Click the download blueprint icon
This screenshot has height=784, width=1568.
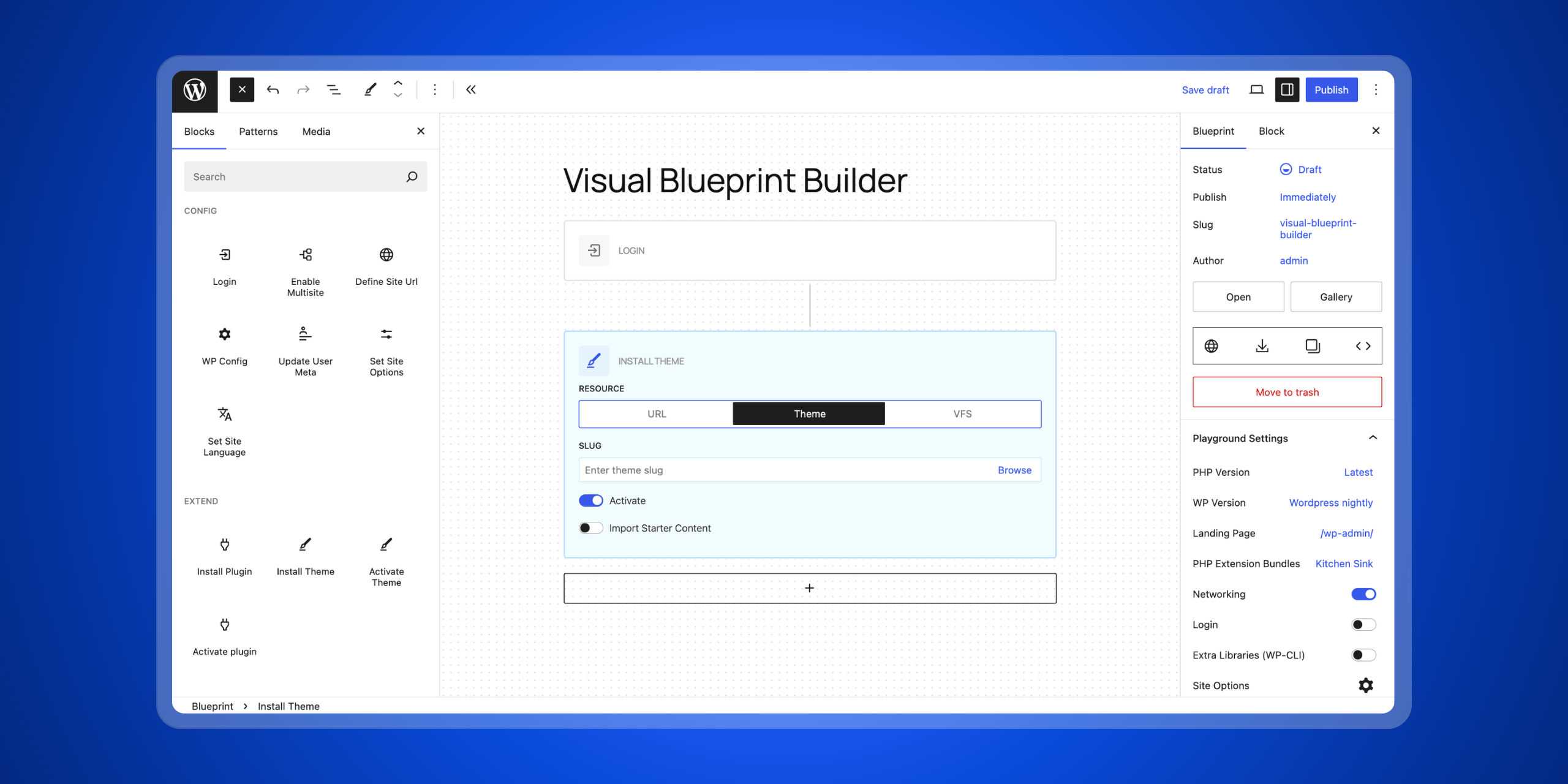[1262, 346]
